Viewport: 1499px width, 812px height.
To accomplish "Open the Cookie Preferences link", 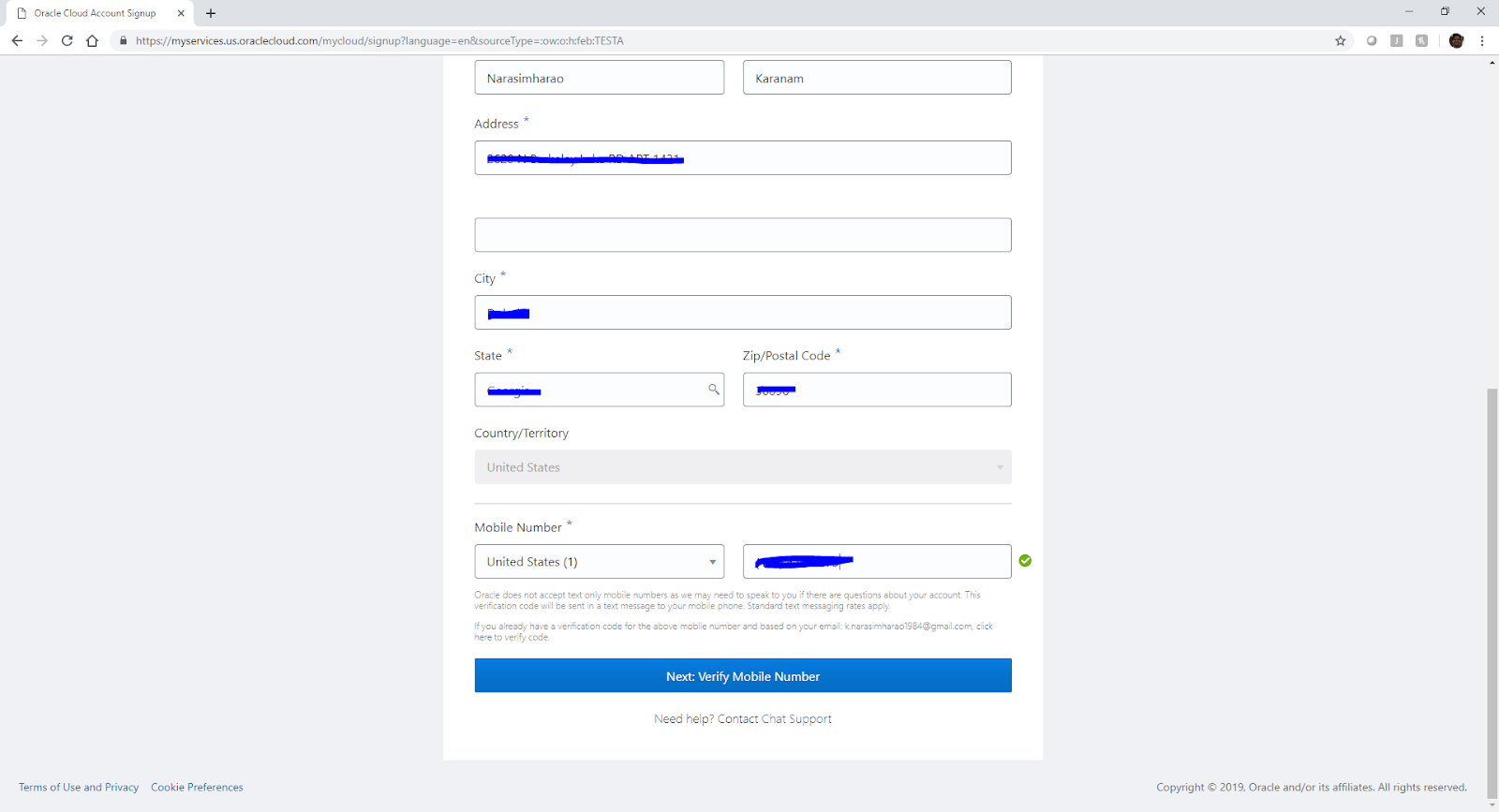I will pyautogui.click(x=197, y=788).
